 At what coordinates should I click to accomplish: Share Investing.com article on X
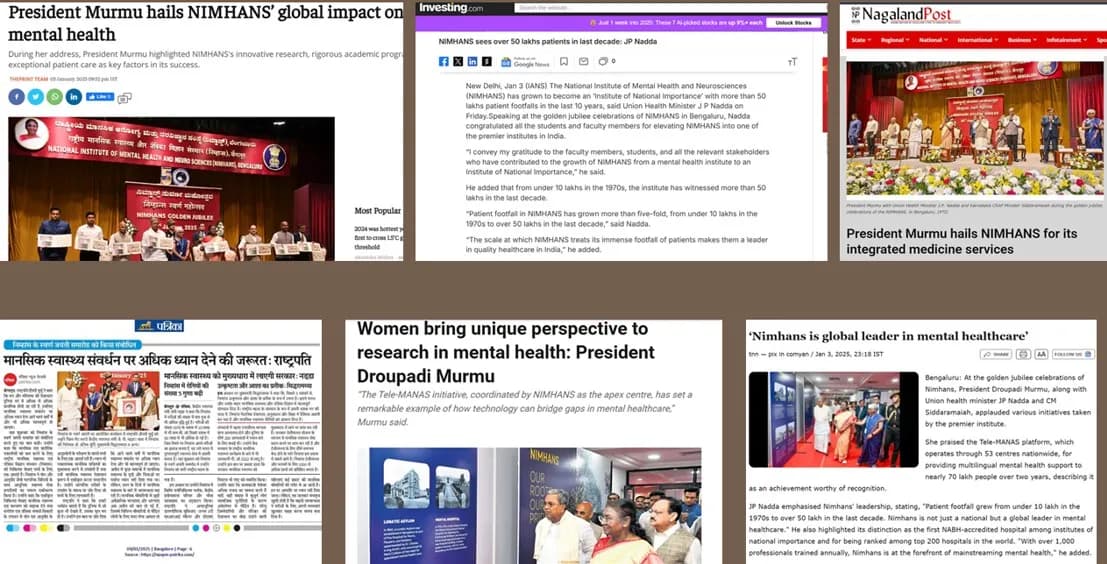click(458, 62)
